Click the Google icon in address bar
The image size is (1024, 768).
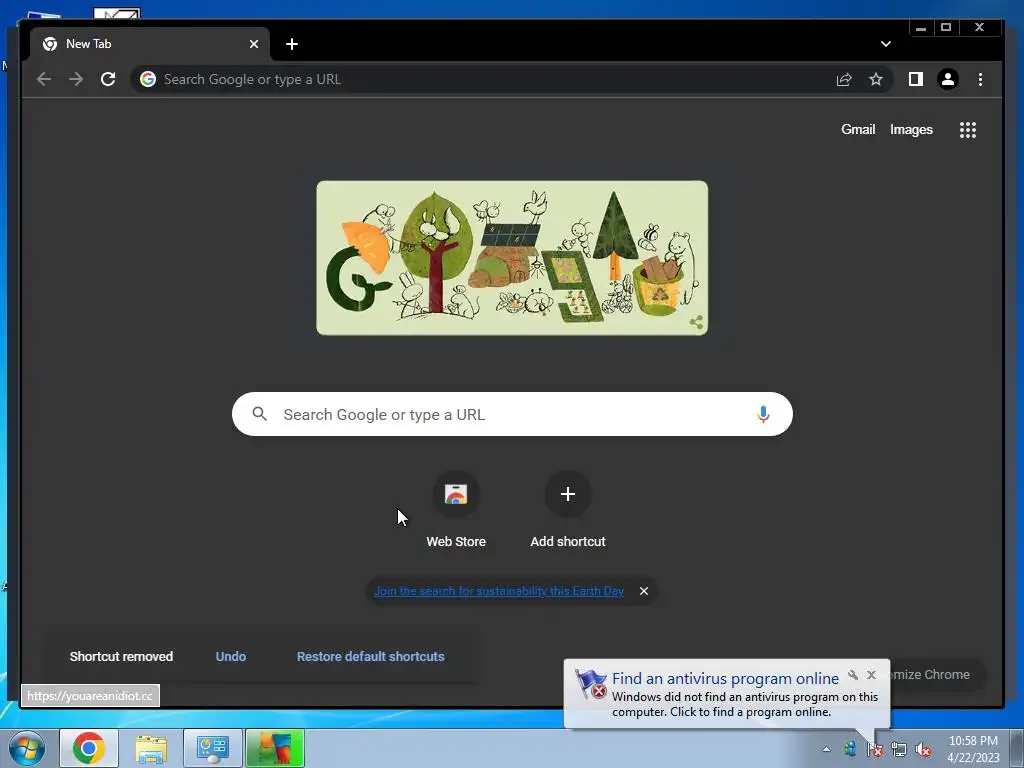click(x=148, y=79)
